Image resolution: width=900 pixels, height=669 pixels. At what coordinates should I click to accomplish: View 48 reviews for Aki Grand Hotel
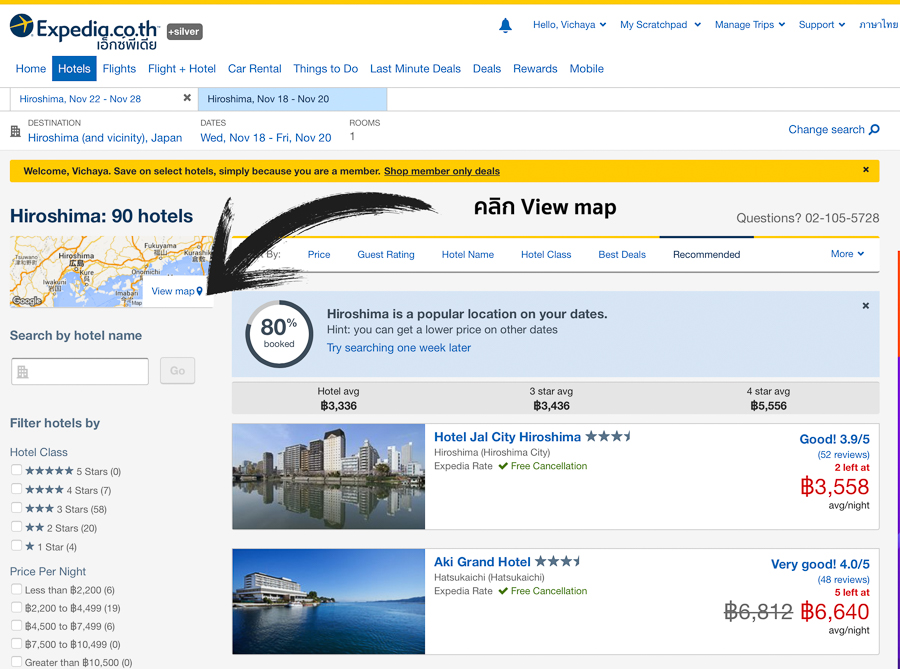843,579
